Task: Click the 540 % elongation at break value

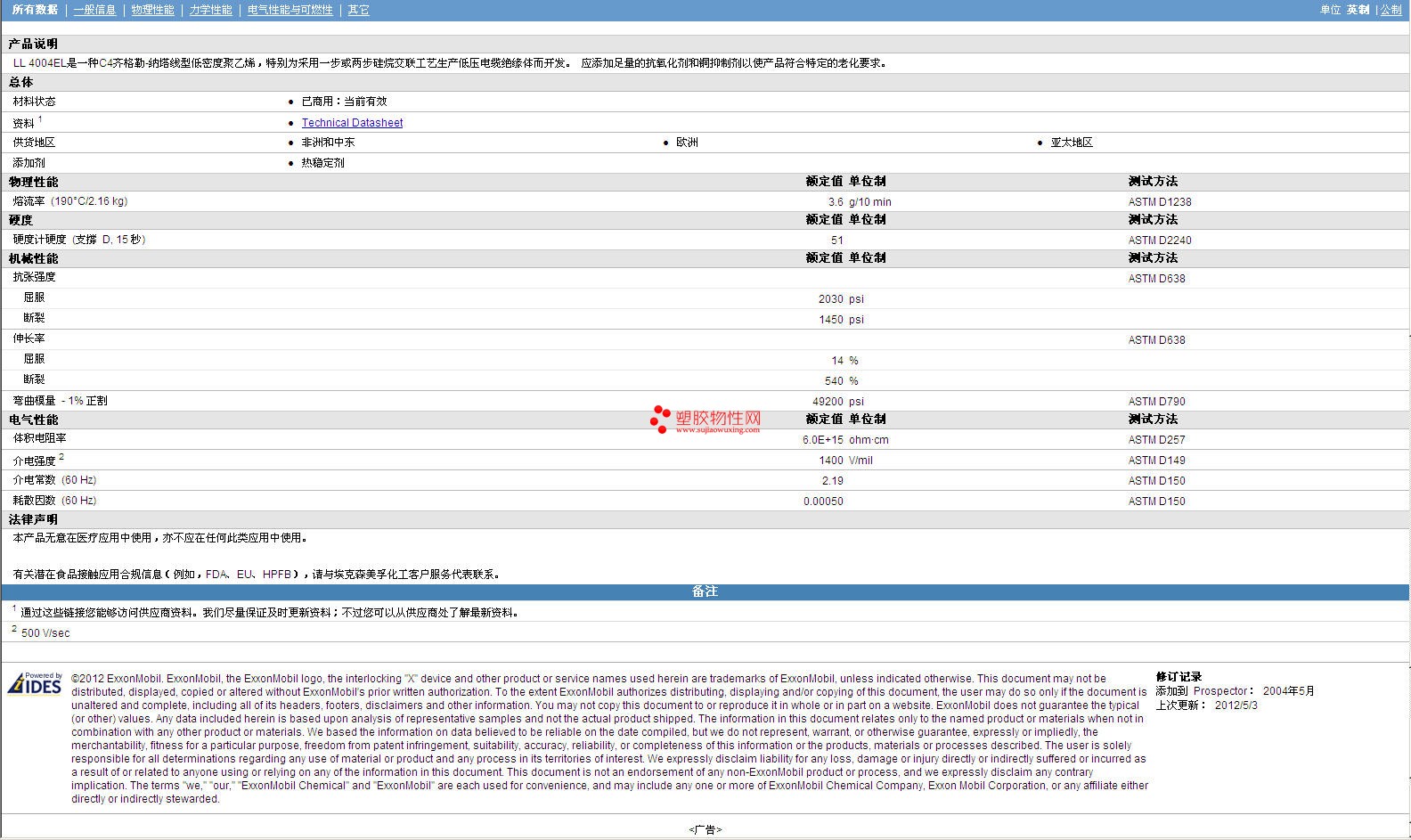Action: 842,381
